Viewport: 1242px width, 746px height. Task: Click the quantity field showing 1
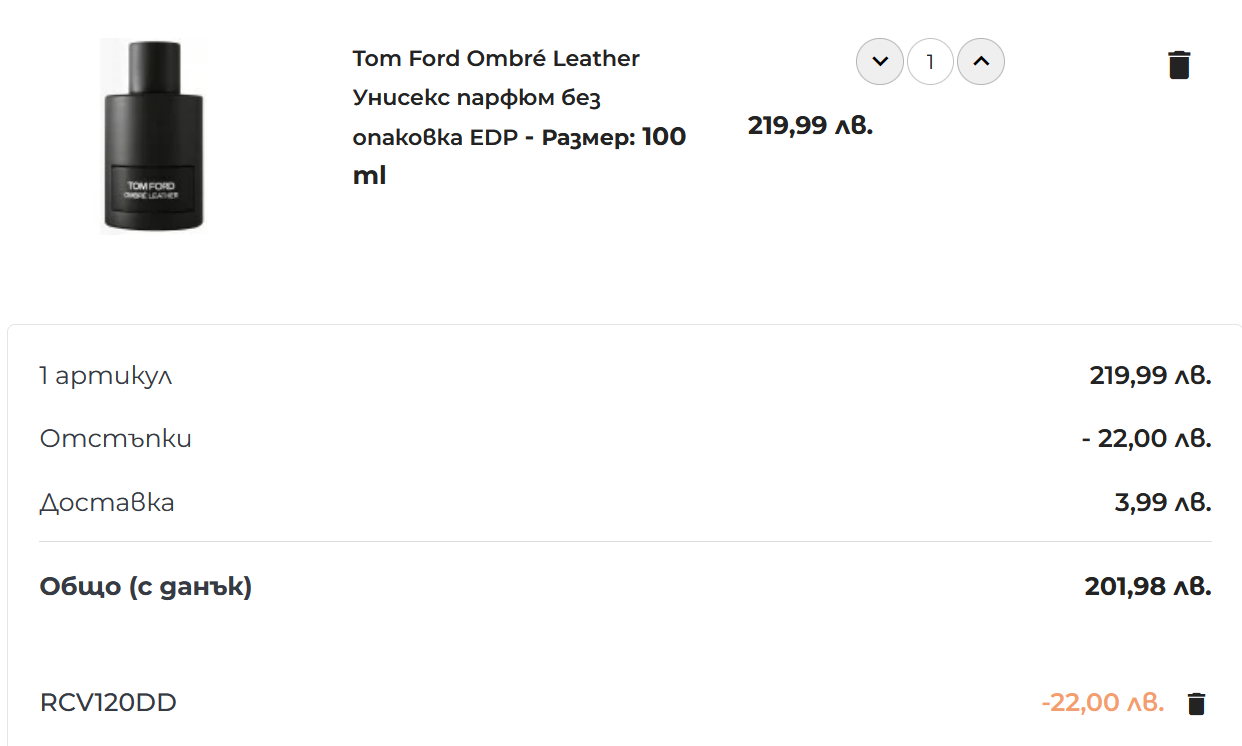930,62
